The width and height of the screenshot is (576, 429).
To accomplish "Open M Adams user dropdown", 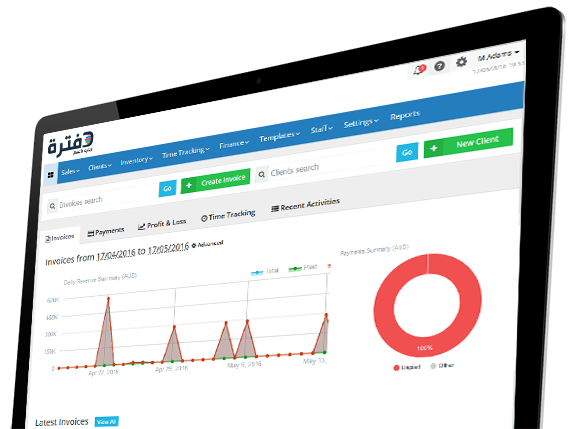I will [499, 56].
